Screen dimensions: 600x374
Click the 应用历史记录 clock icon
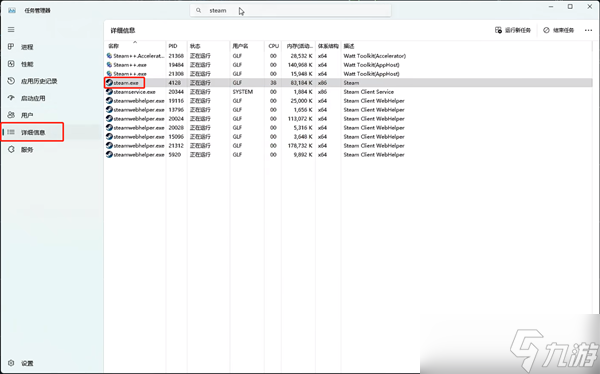click(x=11, y=81)
